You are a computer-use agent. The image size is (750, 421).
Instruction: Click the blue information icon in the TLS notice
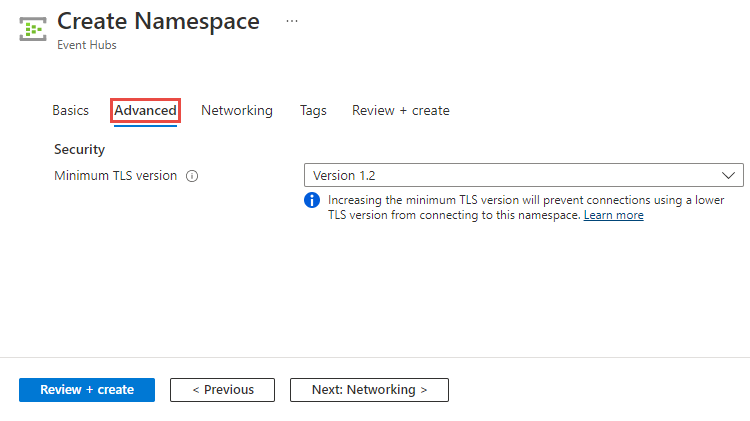pos(312,200)
